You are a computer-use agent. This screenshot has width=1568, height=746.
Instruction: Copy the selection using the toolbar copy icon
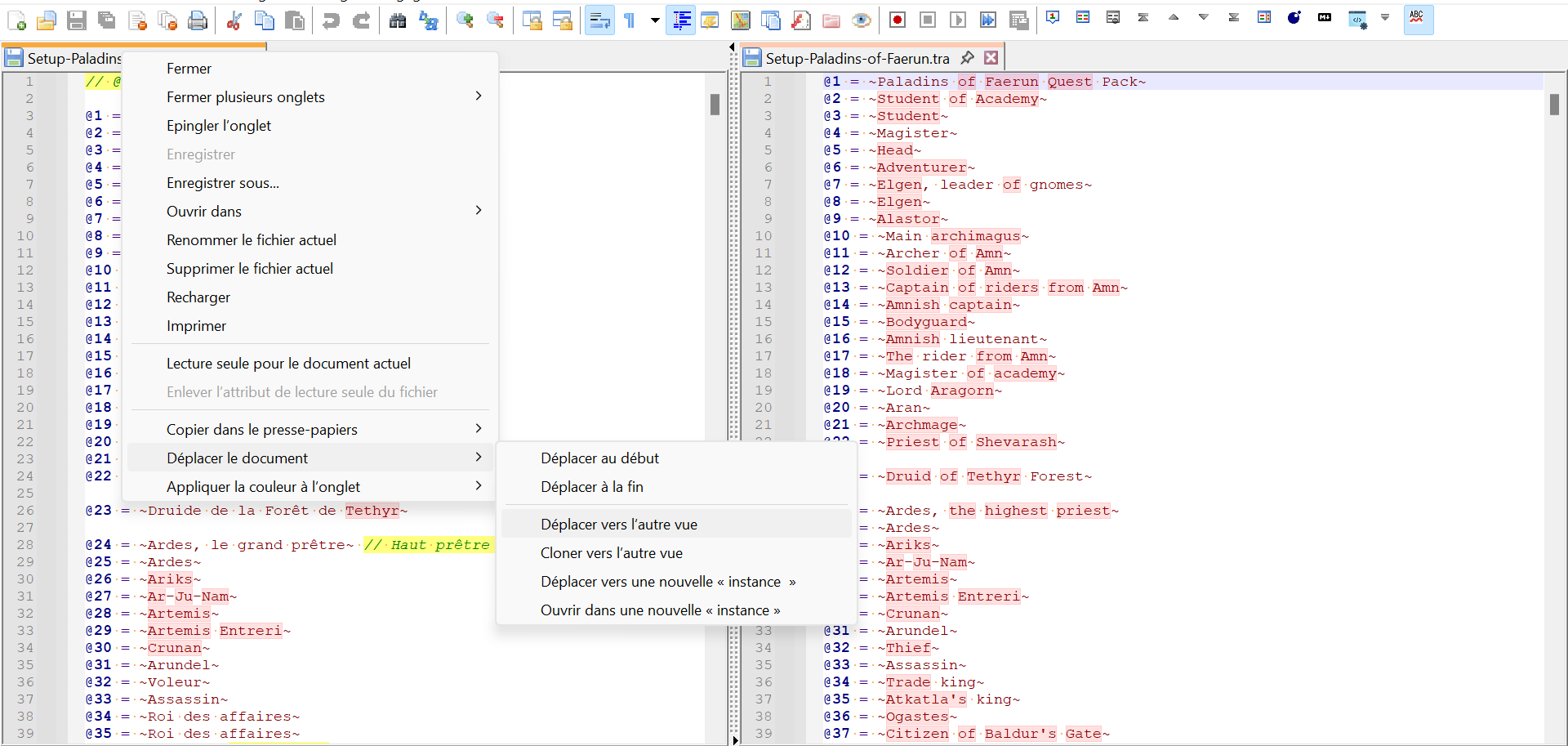point(265,20)
